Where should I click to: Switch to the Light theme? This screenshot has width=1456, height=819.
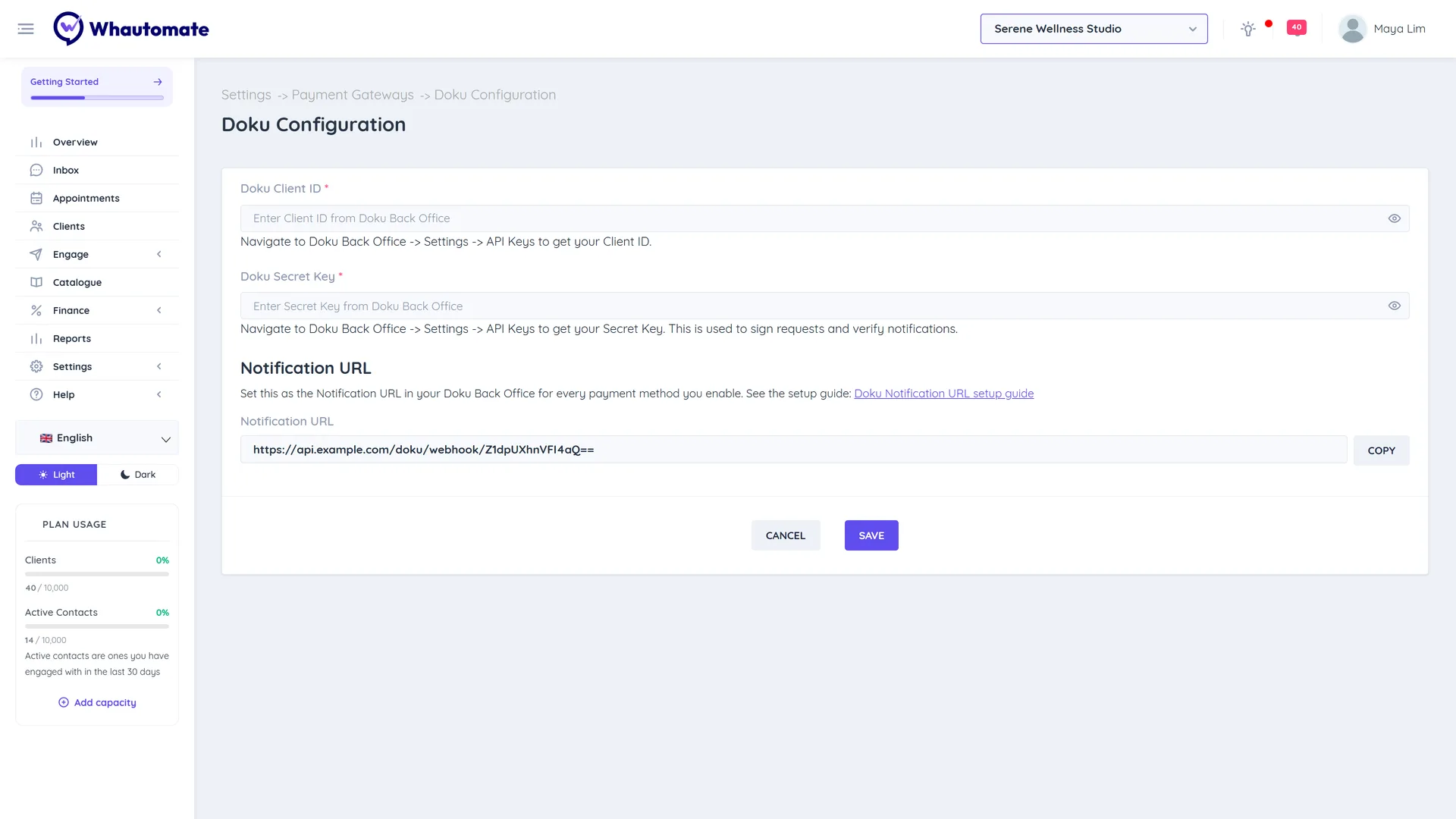point(56,475)
